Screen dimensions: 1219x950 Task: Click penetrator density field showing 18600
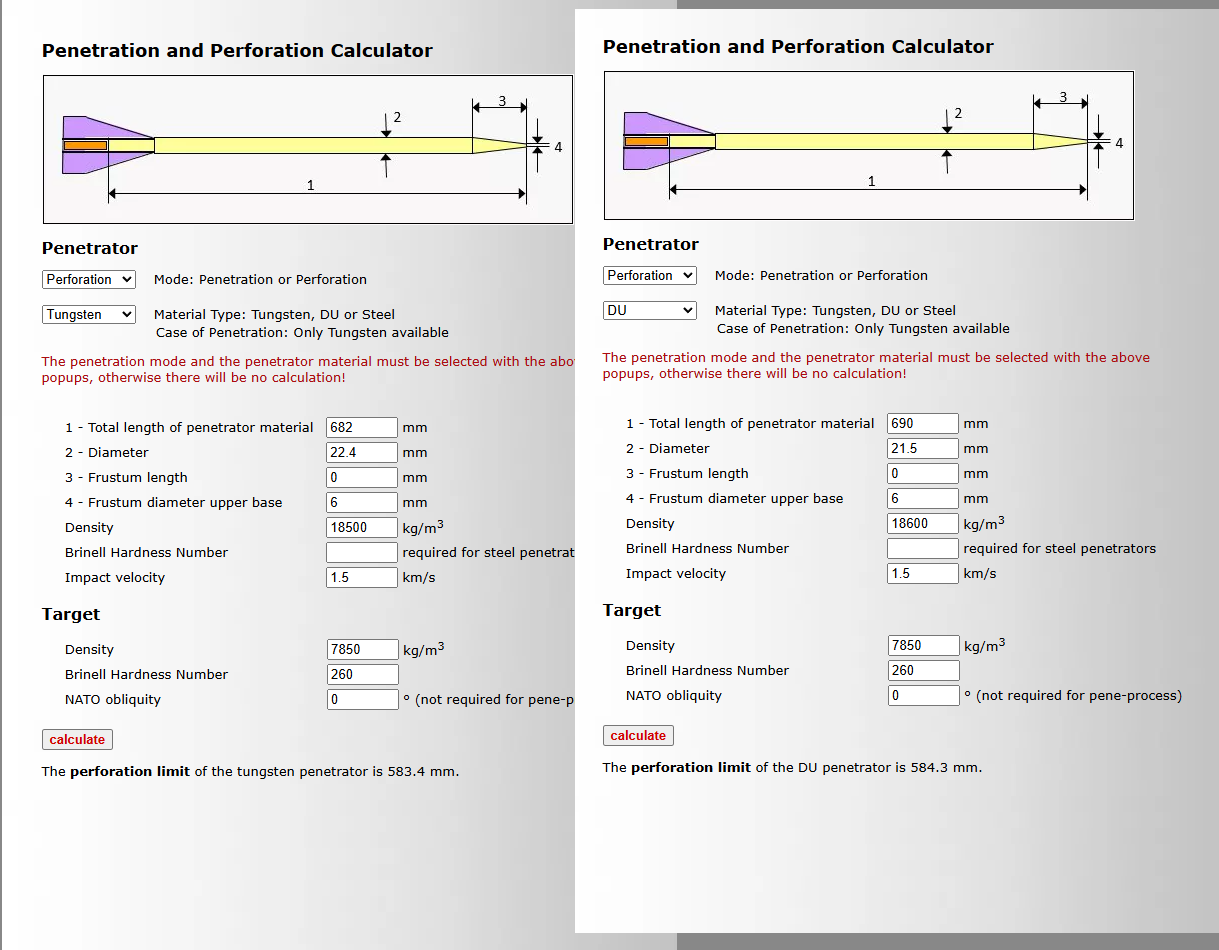point(923,523)
